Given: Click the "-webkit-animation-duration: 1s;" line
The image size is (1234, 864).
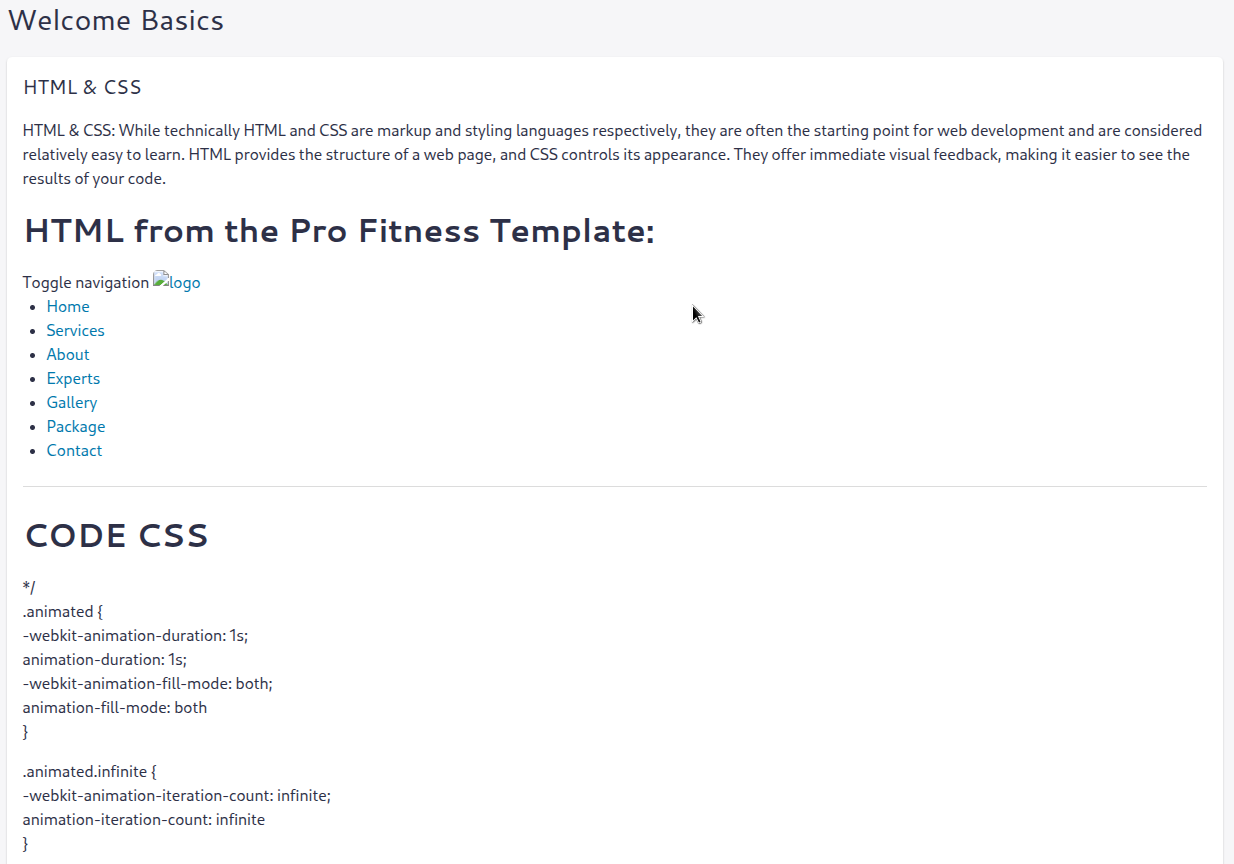Looking at the screenshot, I should click(135, 635).
